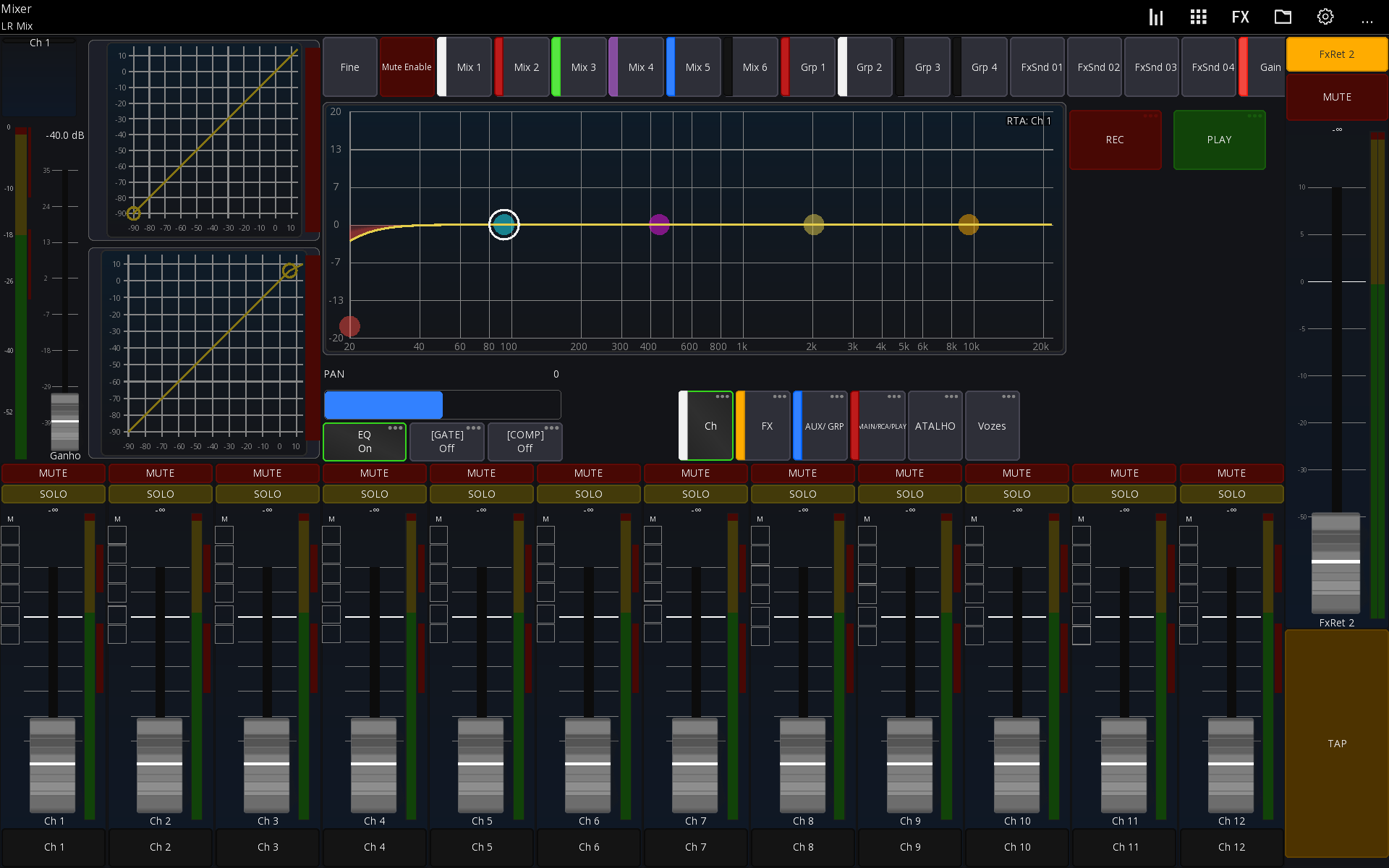Click the compressor threshold handle in lower graph
This screenshot has width=1389, height=868.
pos(289,271)
